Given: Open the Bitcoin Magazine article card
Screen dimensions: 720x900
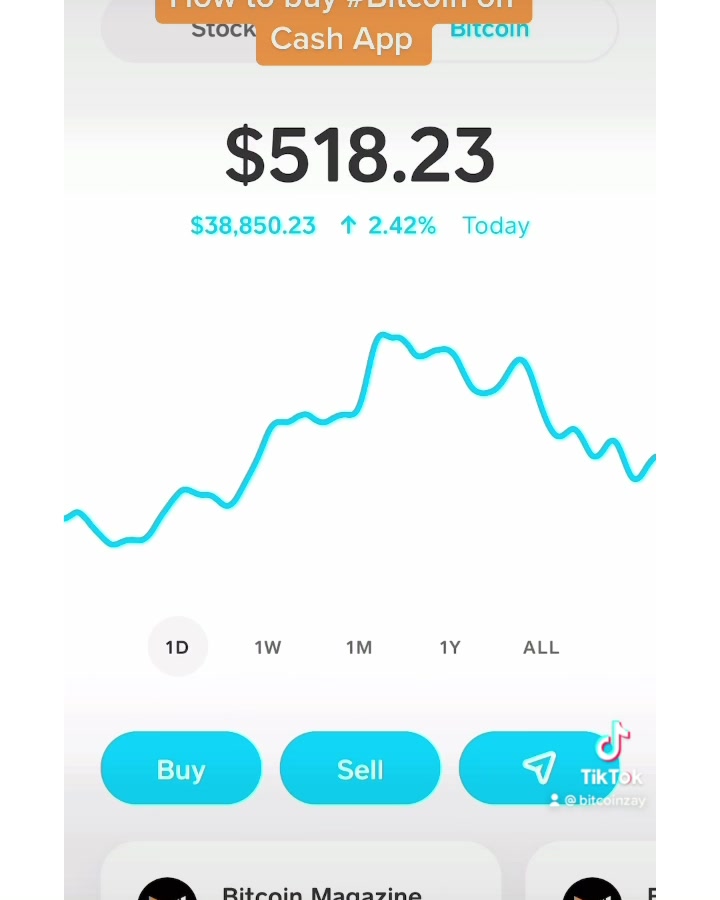Looking at the screenshot, I should (301, 871).
